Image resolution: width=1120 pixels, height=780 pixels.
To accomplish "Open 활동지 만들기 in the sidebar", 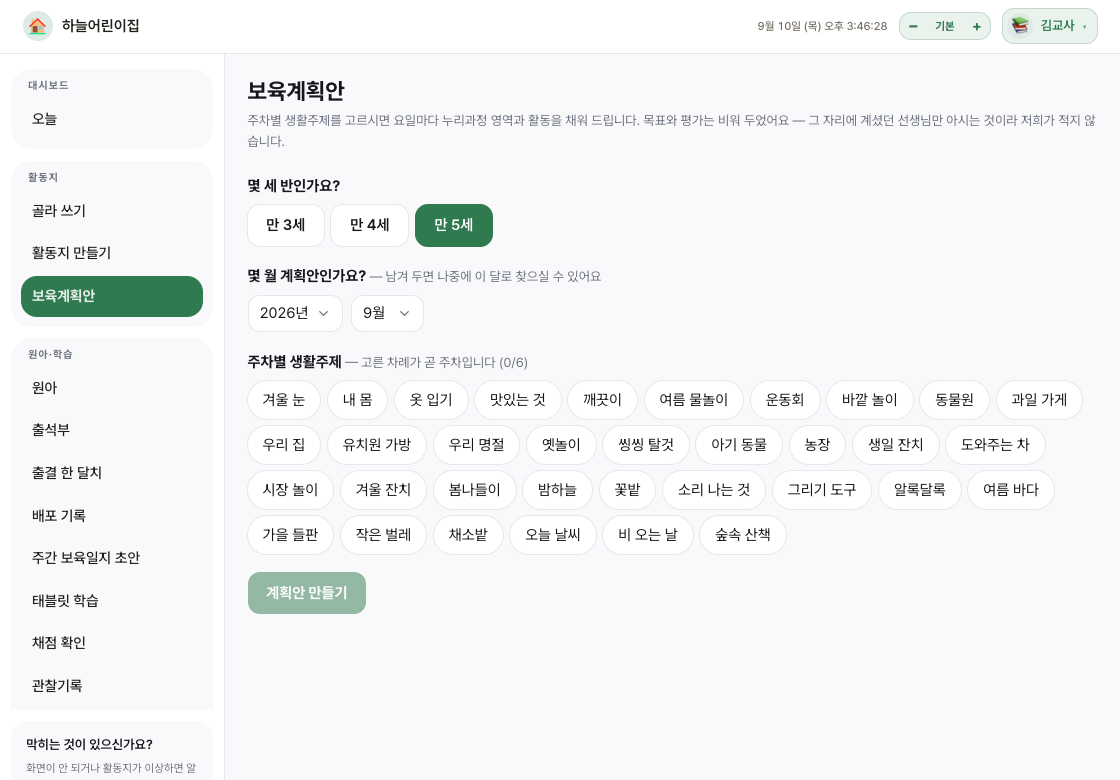I will click(x=112, y=254).
